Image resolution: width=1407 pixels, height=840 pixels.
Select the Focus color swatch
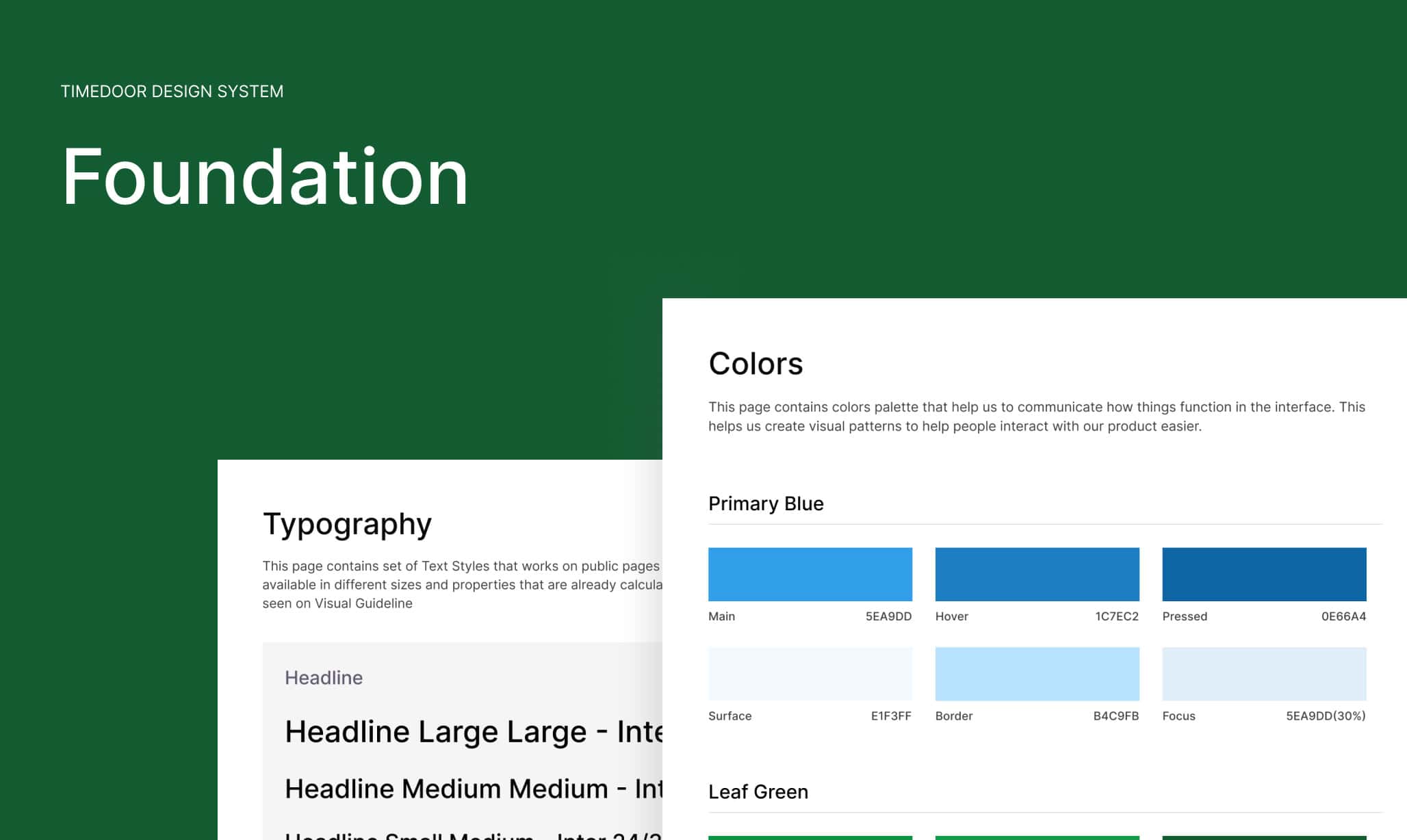click(1263, 673)
